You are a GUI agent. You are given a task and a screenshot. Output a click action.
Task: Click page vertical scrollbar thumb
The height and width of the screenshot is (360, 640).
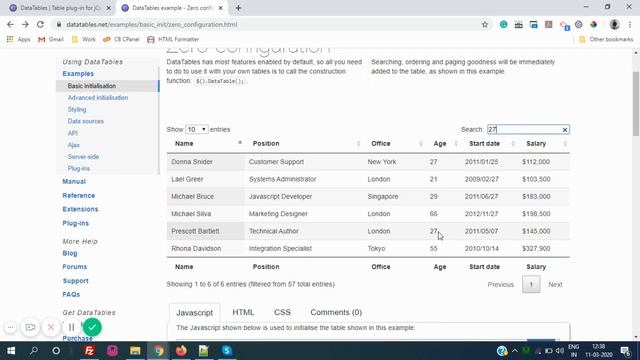pos(636,104)
